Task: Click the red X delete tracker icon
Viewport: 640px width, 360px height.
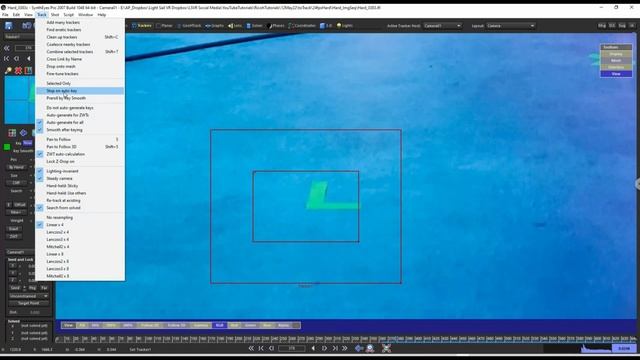Action: click(18, 70)
